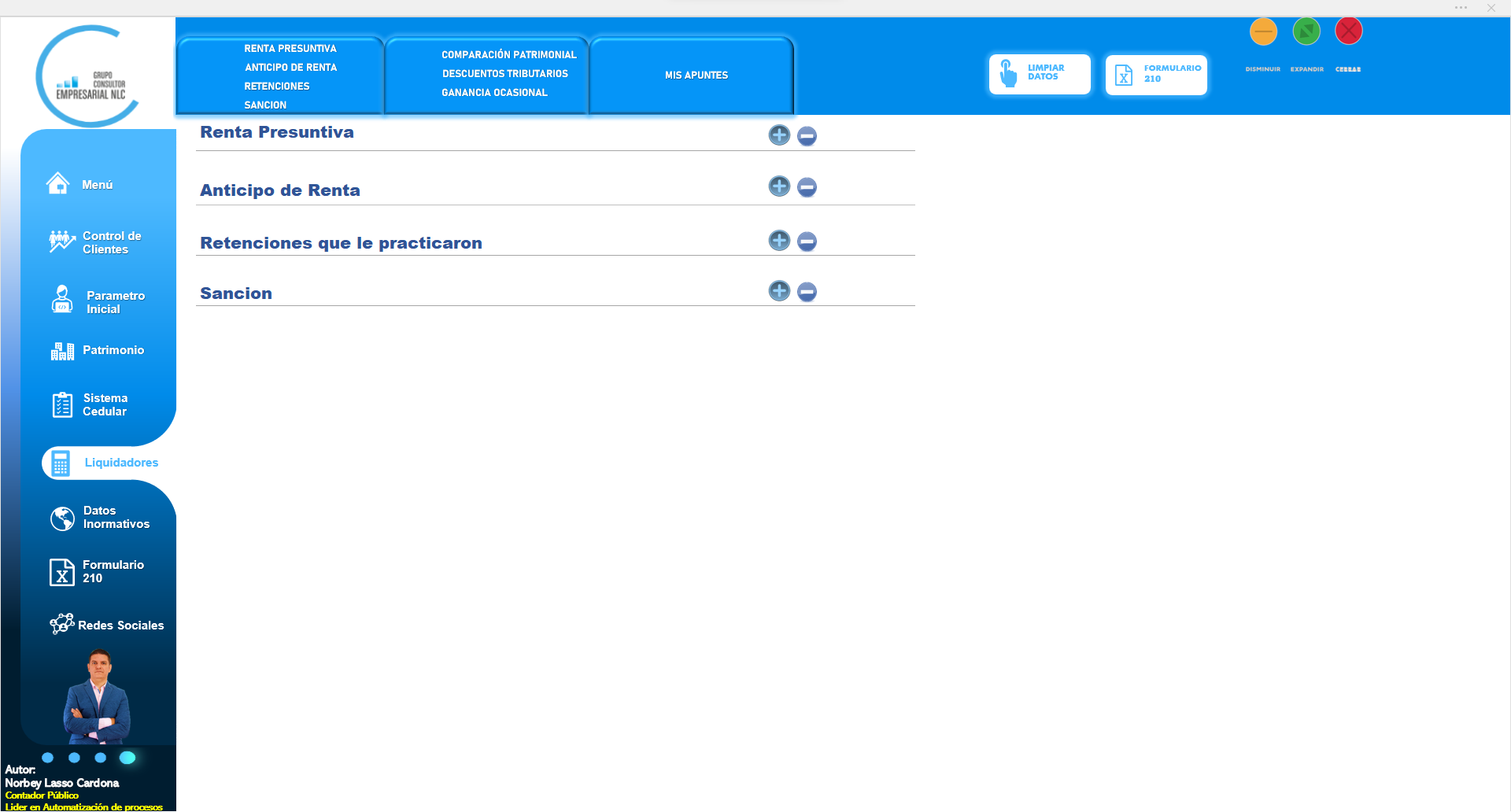Image resolution: width=1511 pixels, height=812 pixels.
Task: Select the last highlighted carousel dot
Action: pos(127,758)
